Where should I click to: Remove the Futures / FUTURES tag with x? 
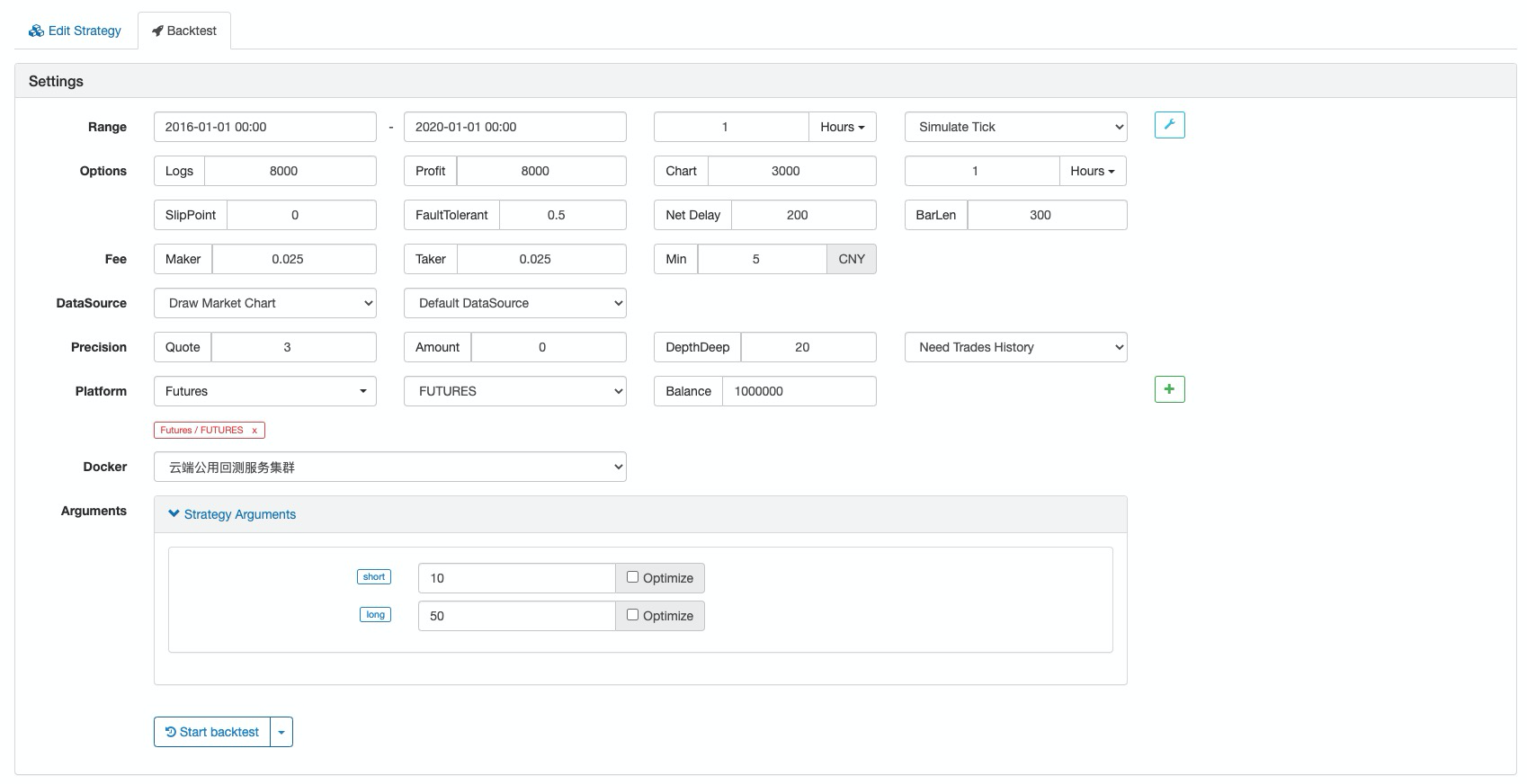(x=254, y=431)
